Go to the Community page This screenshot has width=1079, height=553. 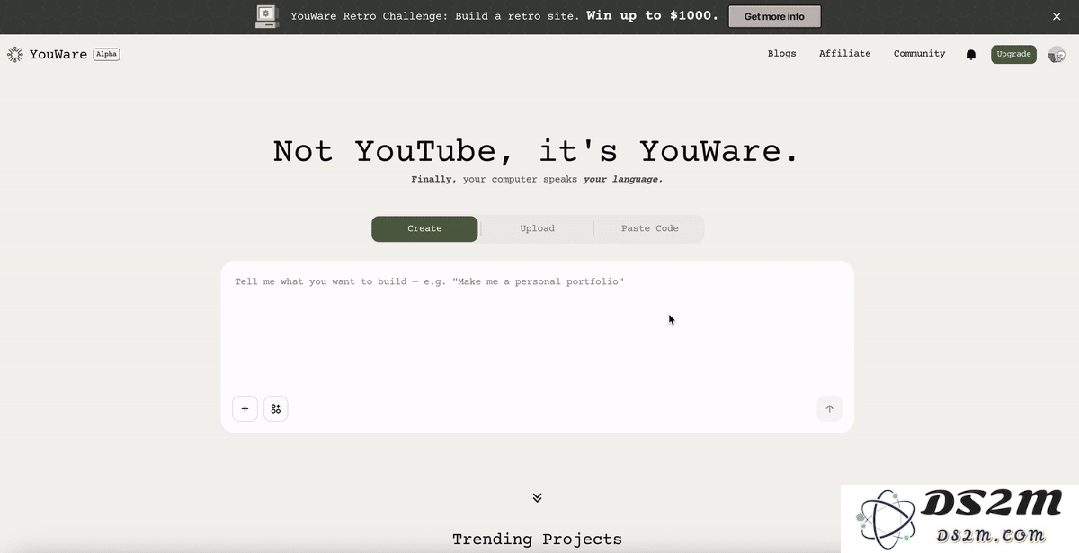click(x=919, y=54)
